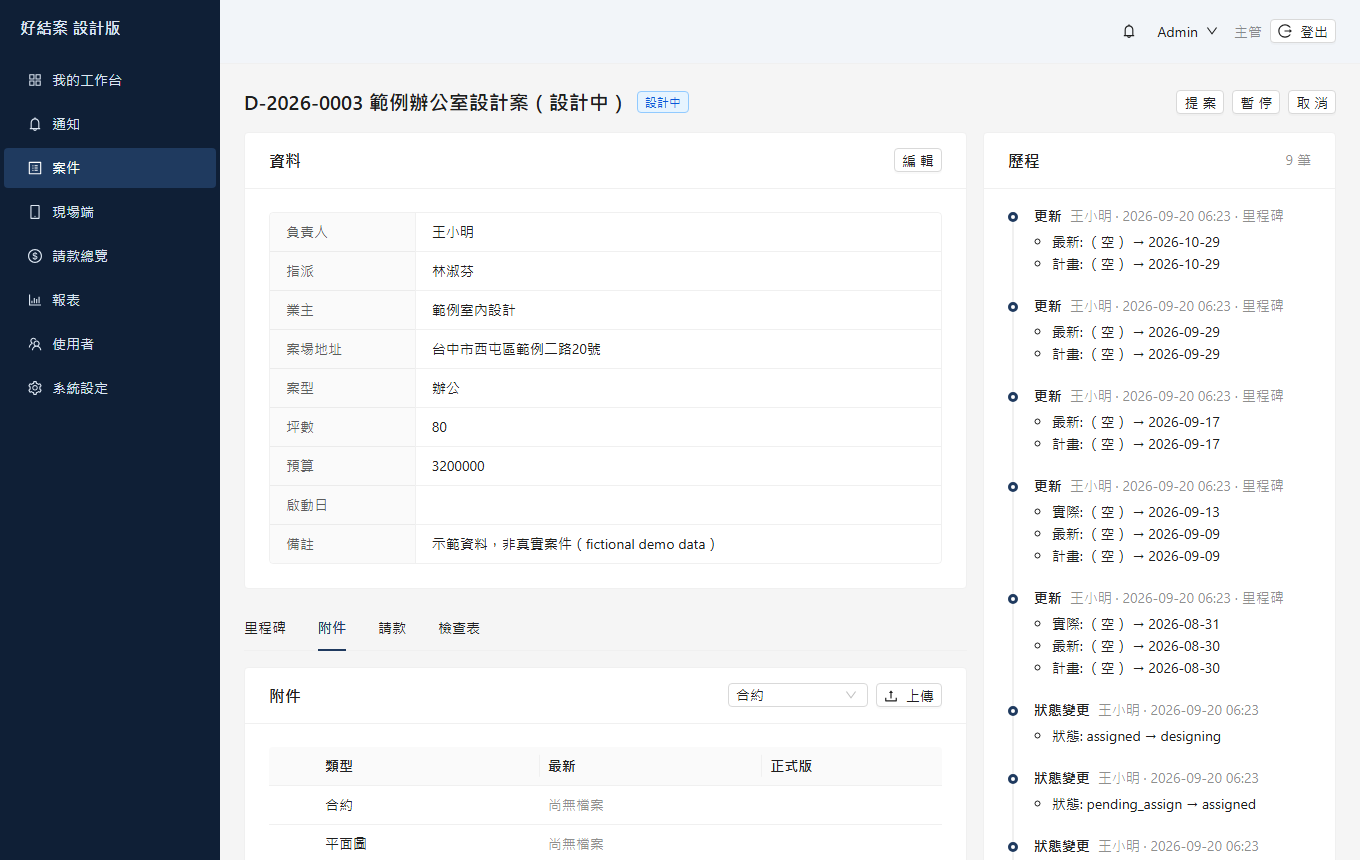Click the 取消 button

1312,102
